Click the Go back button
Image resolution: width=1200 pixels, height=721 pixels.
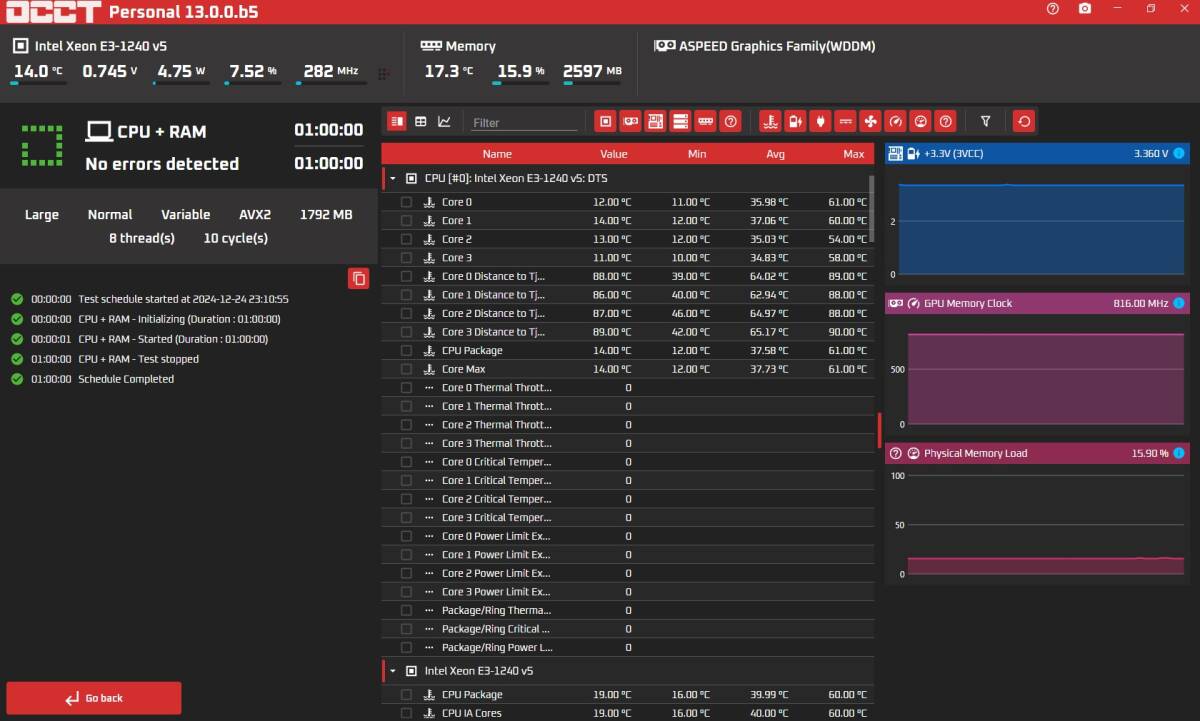pos(94,698)
